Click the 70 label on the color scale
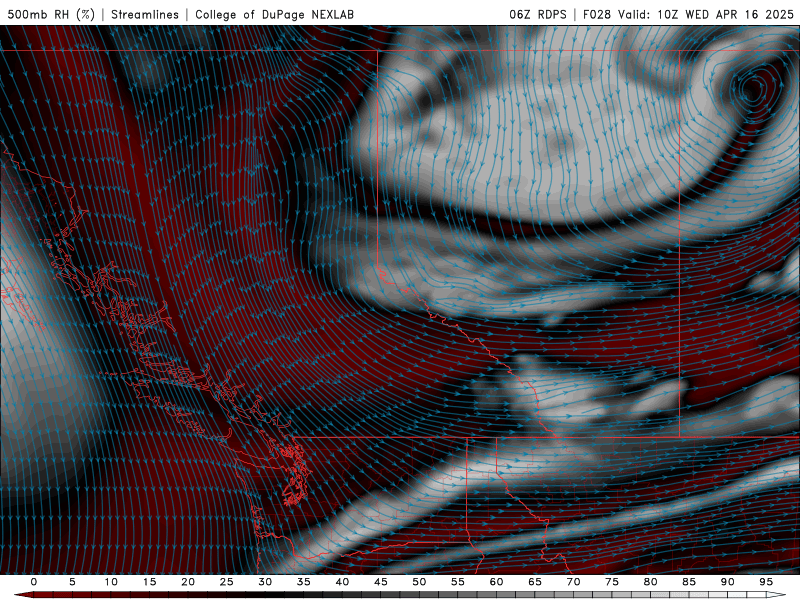Screen dimensions: 800x600 573,582
